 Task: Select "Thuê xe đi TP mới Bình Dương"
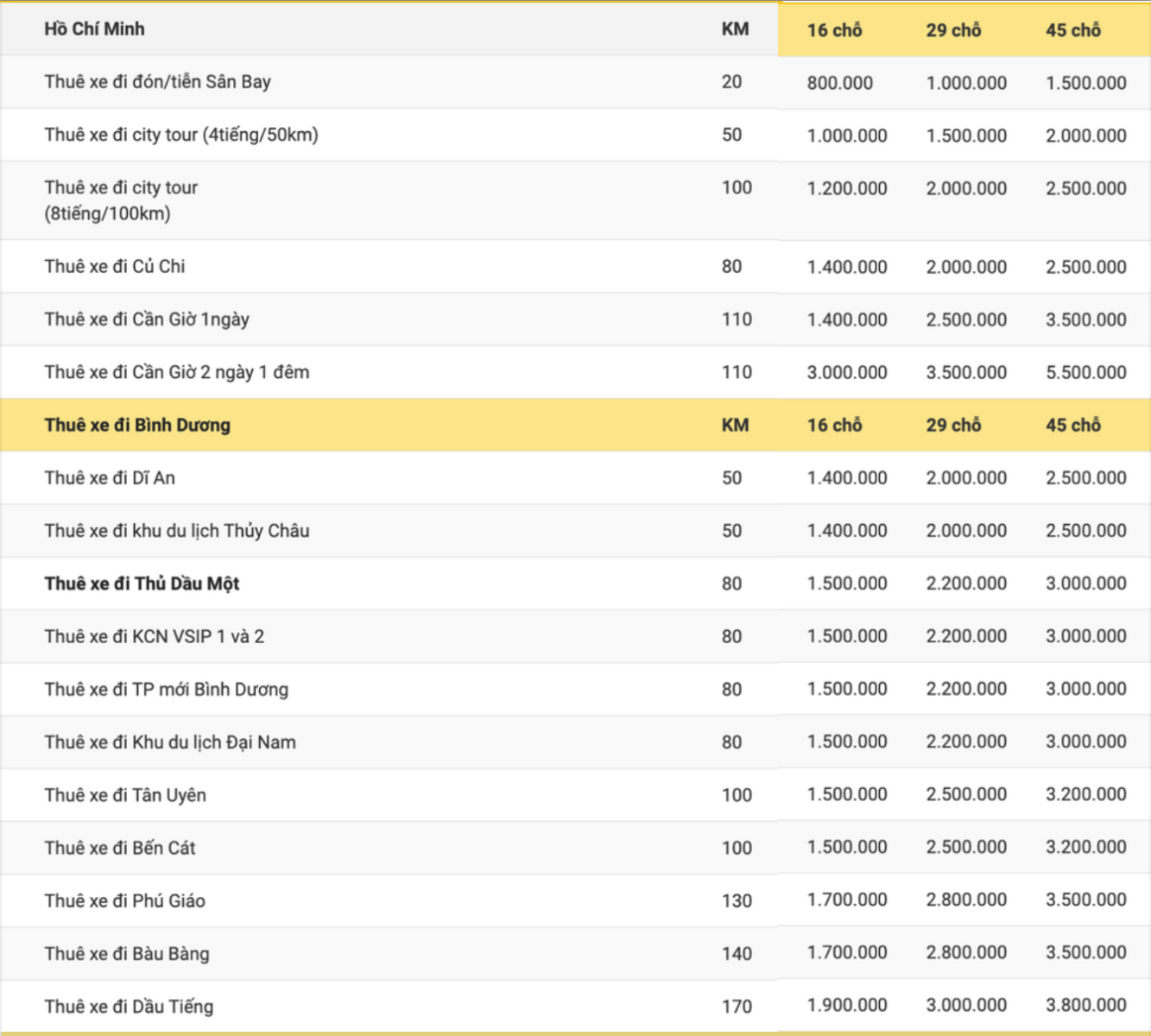point(166,690)
